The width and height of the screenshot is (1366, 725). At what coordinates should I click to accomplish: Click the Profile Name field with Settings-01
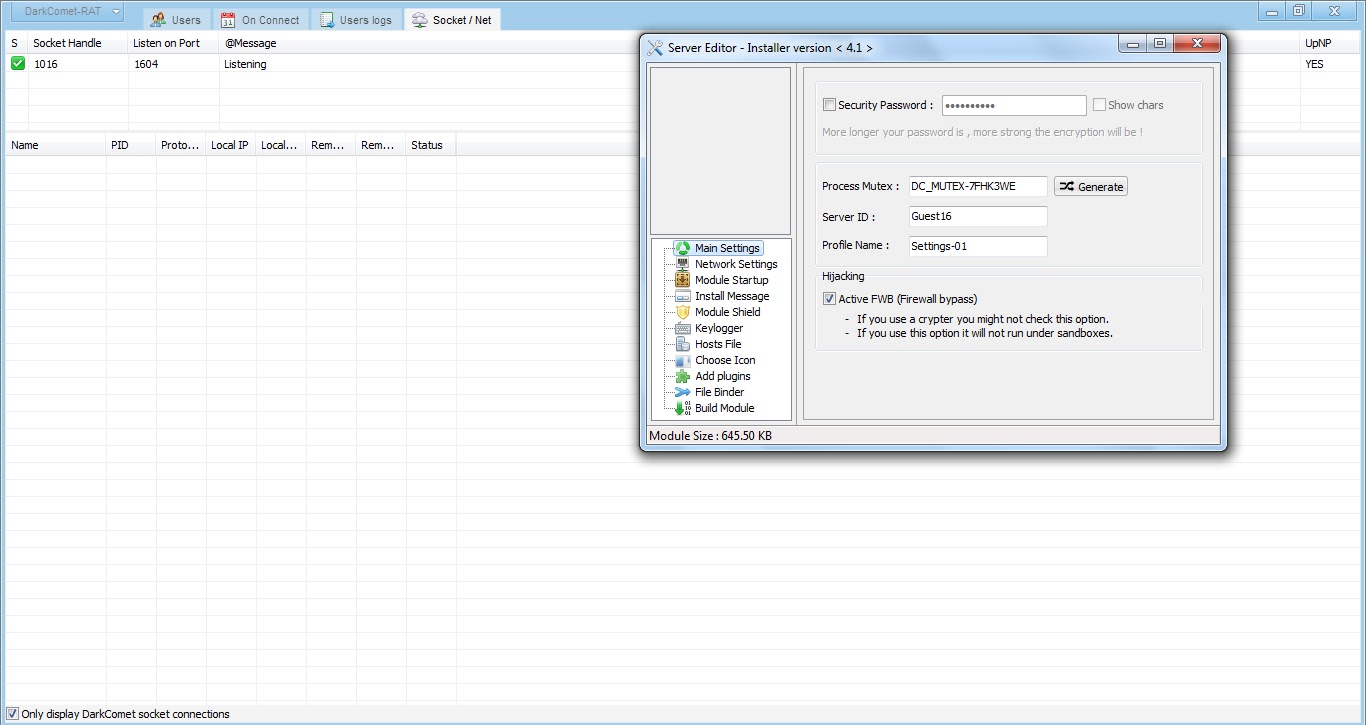pos(978,246)
